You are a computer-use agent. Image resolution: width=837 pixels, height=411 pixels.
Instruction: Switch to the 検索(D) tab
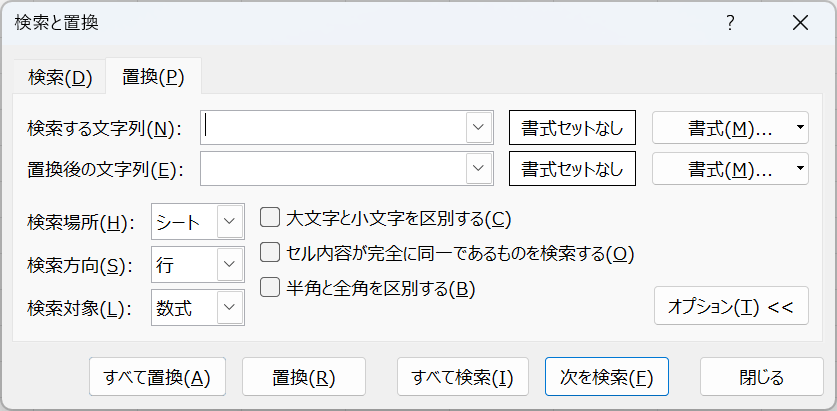coord(60,77)
